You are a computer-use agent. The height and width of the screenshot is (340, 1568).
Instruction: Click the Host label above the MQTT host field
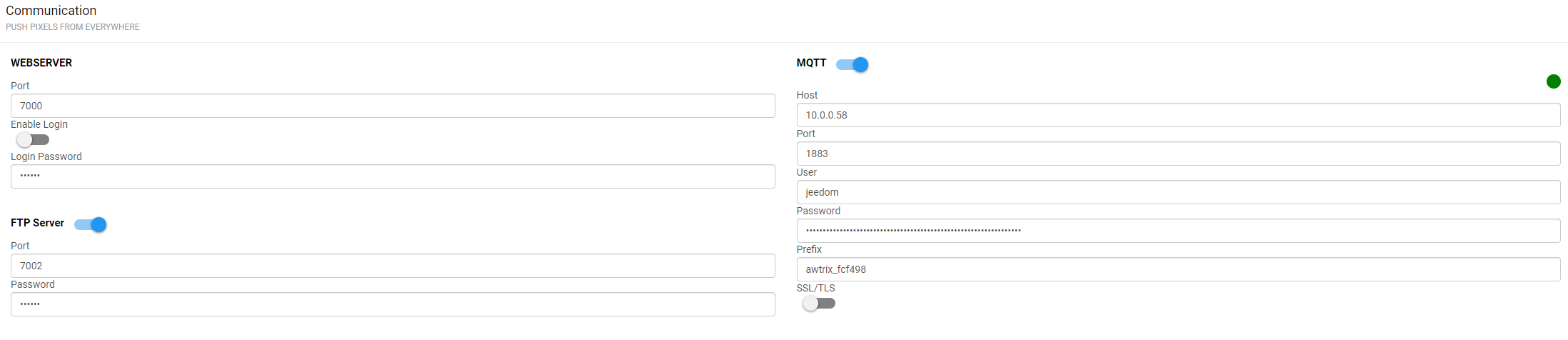point(807,95)
